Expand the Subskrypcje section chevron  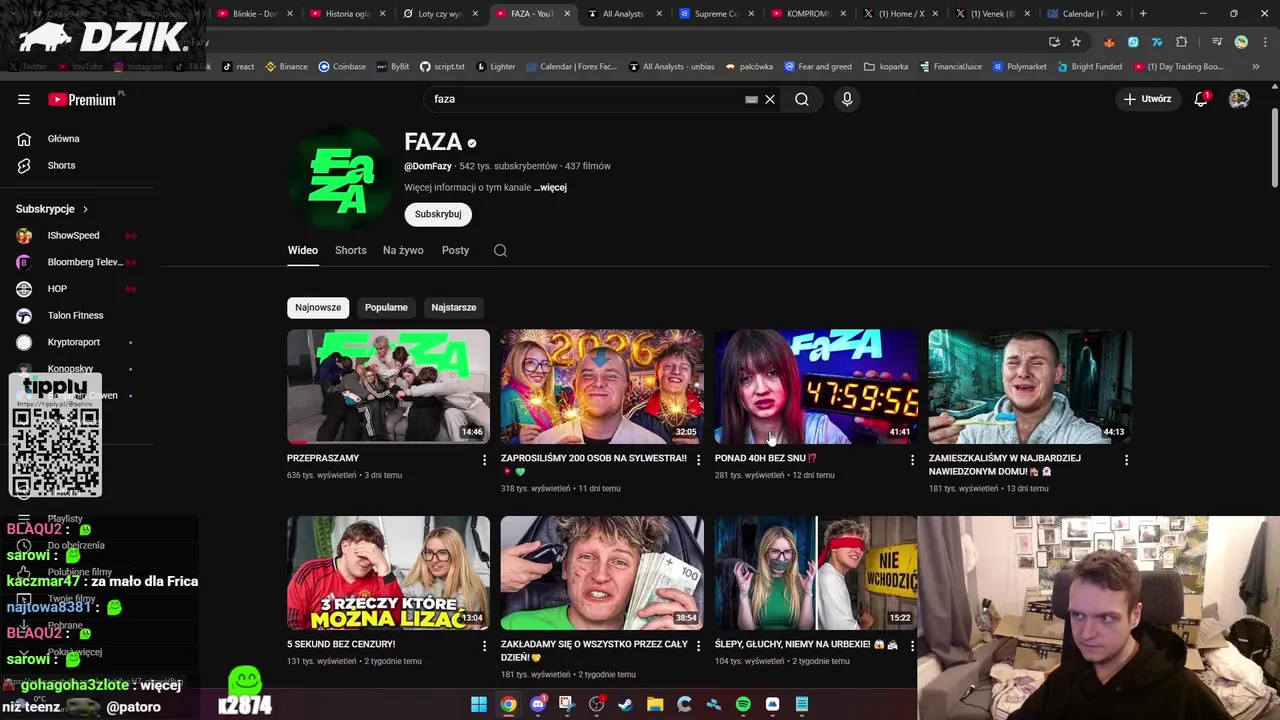click(85, 209)
